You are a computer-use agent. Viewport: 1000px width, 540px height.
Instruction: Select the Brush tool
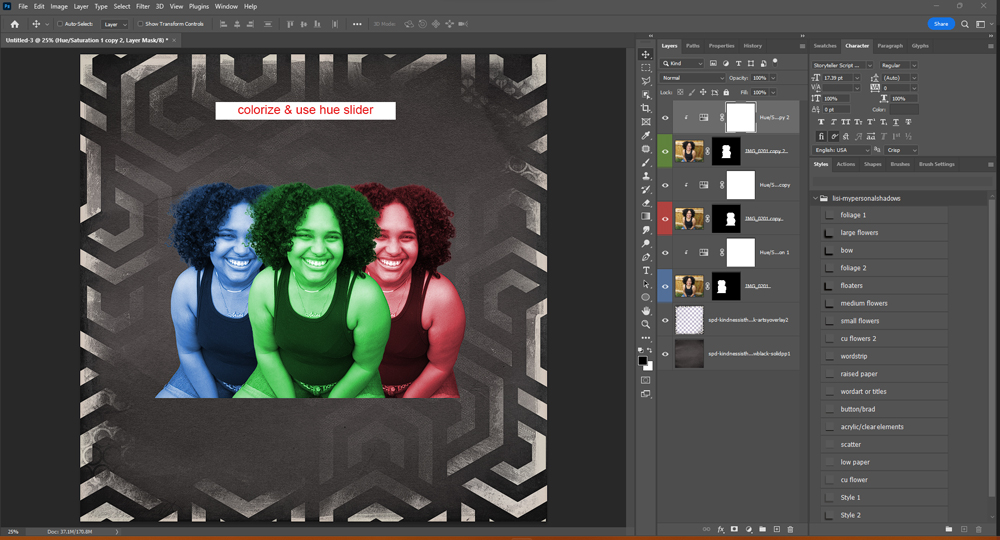click(645, 163)
